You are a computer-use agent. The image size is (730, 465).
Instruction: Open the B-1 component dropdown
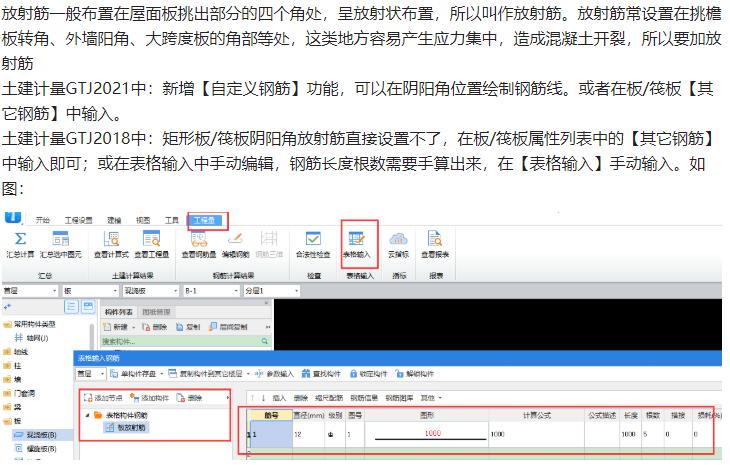click(x=211, y=291)
